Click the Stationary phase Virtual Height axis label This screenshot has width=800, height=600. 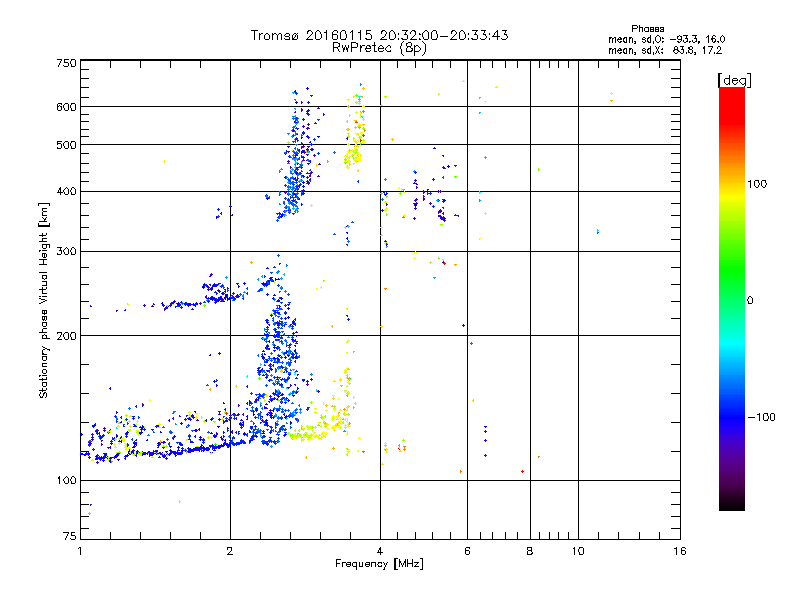44,301
